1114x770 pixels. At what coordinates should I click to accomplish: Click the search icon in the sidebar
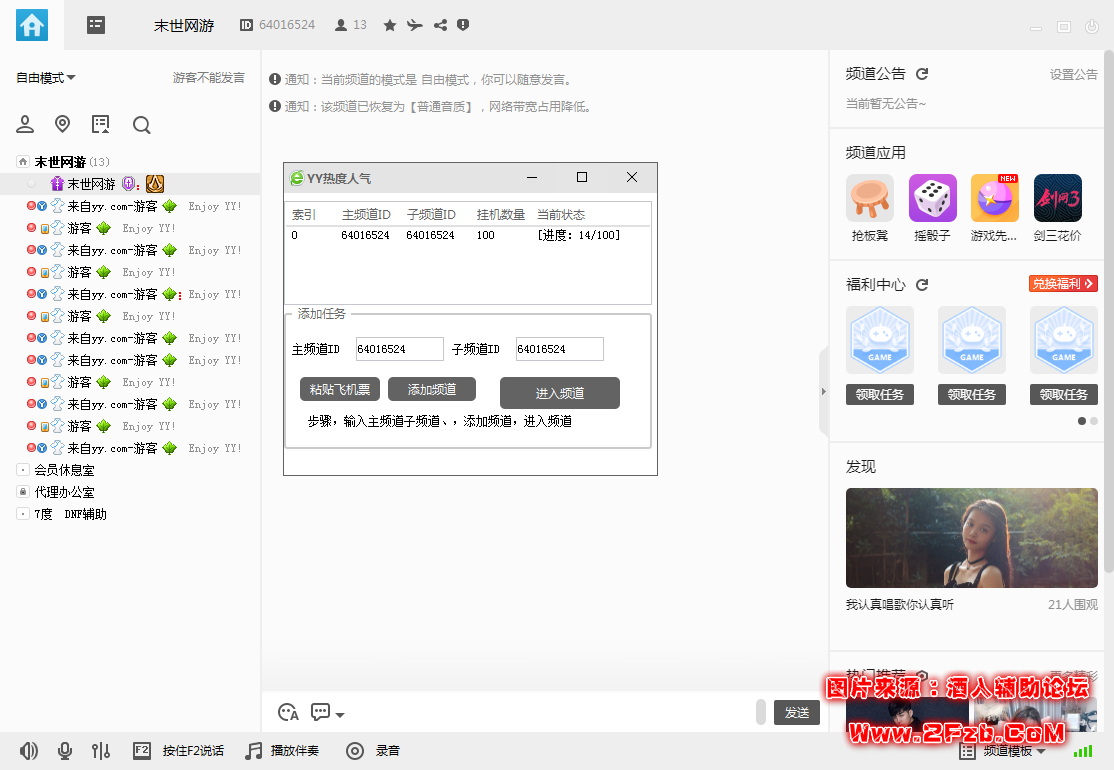(x=142, y=125)
